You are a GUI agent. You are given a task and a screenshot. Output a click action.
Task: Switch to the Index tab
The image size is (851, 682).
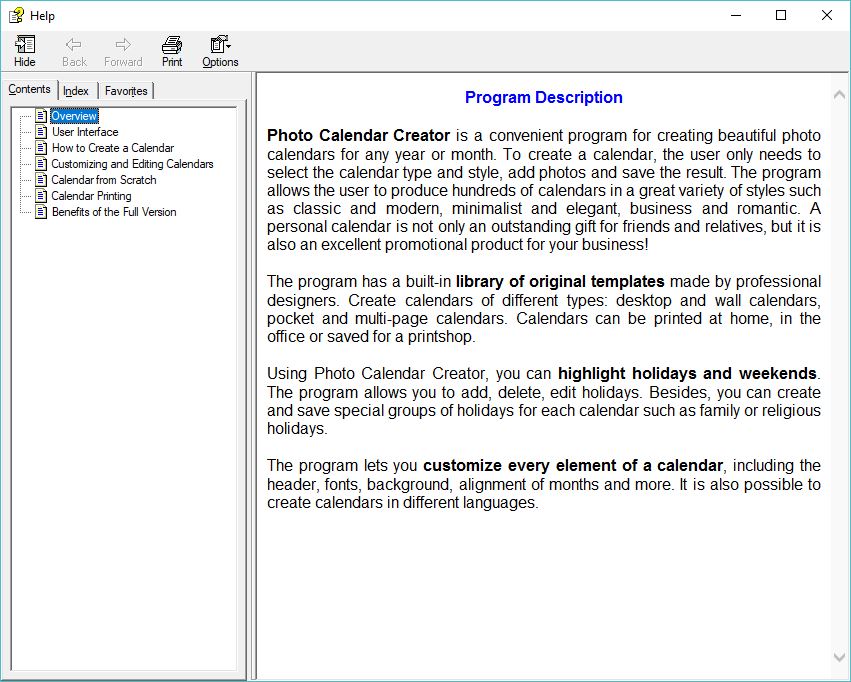[75, 91]
